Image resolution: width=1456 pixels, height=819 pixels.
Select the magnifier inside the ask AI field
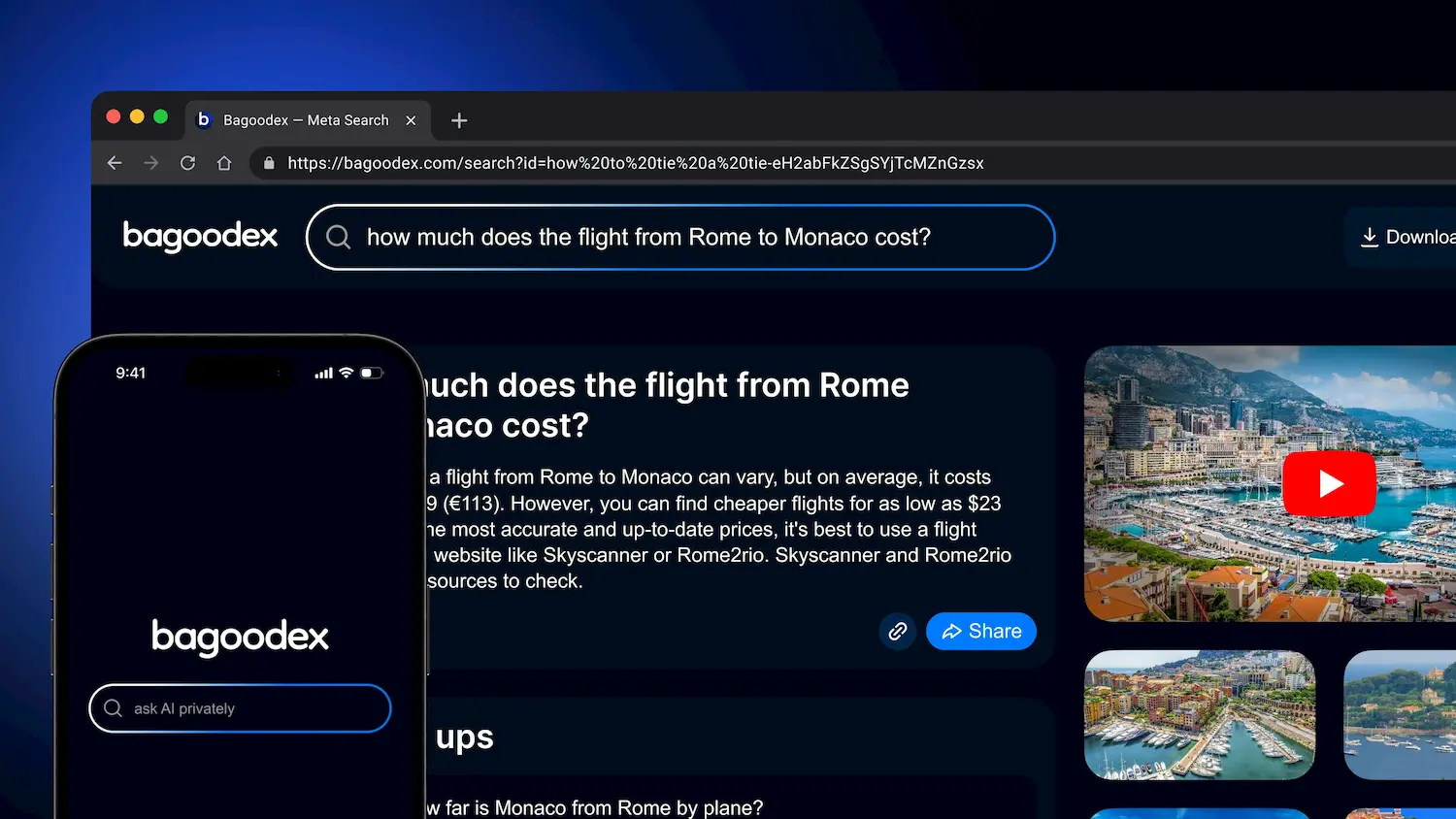[113, 708]
